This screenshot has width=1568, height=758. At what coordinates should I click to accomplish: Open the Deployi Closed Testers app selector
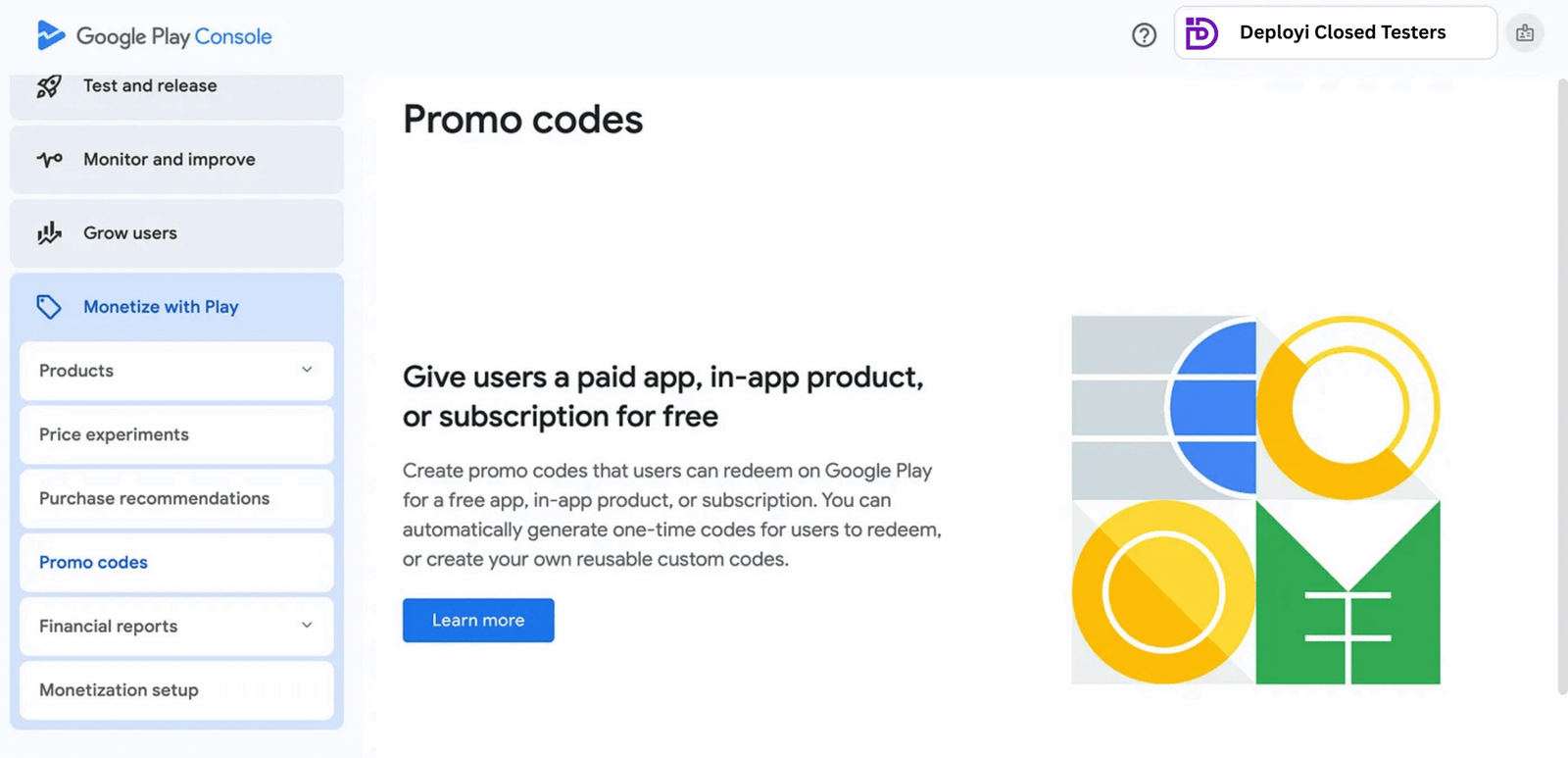pyautogui.click(x=1342, y=32)
